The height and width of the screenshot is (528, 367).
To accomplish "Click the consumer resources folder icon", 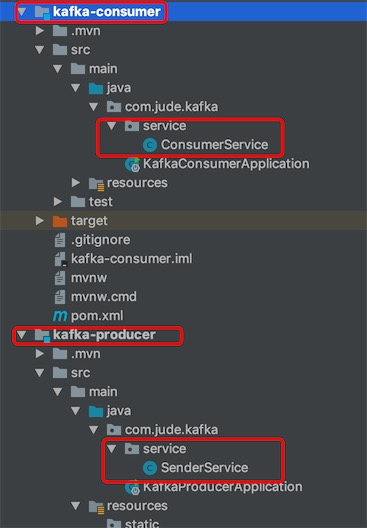I will point(96,184).
